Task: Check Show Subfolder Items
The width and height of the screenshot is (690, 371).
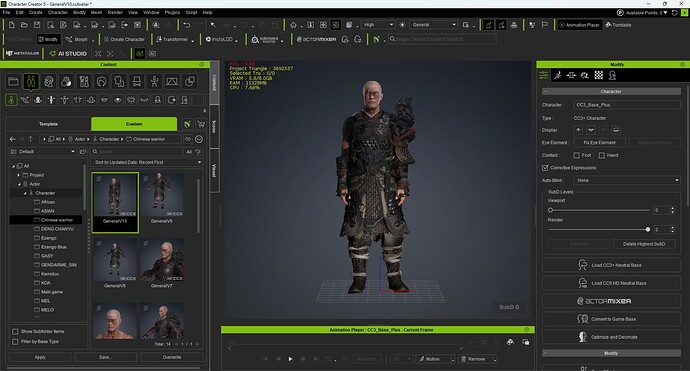Action: tap(15, 331)
